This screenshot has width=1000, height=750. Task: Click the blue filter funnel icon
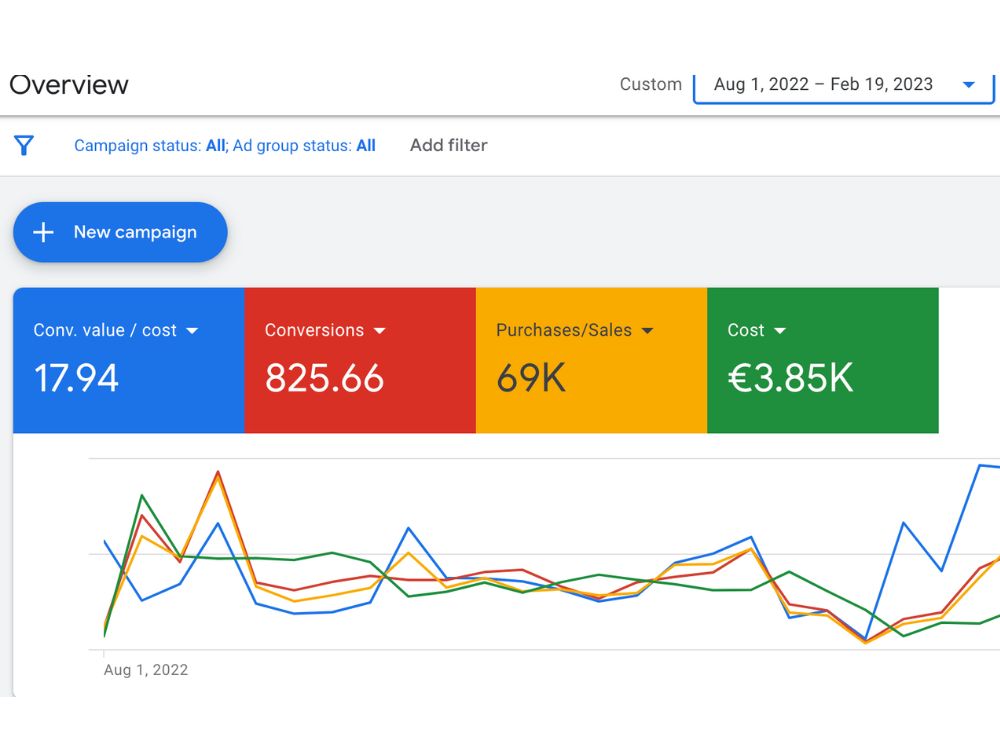click(x=24, y=145)
